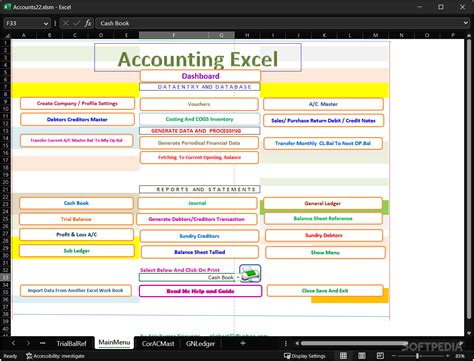The height and width of the screenshot is (361, 474).
Task: Open the TrialBalRef sheet tab
Action: click(x=71, y=343)
